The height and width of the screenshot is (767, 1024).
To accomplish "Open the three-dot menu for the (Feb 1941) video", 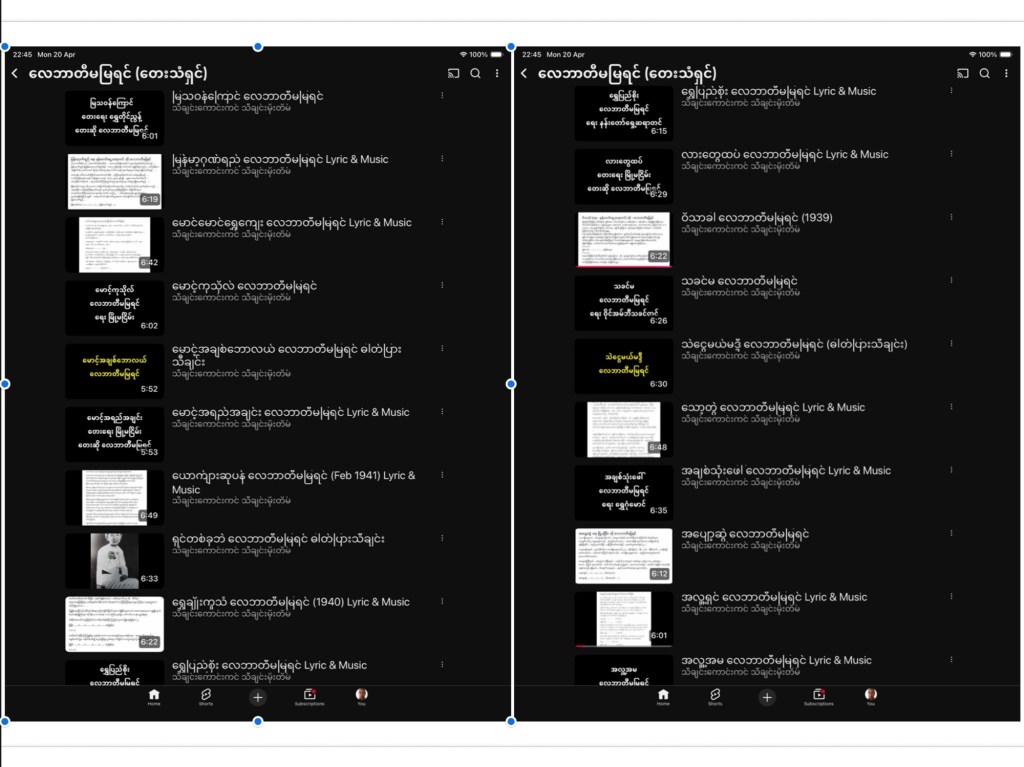I will [x=442, y=475].
